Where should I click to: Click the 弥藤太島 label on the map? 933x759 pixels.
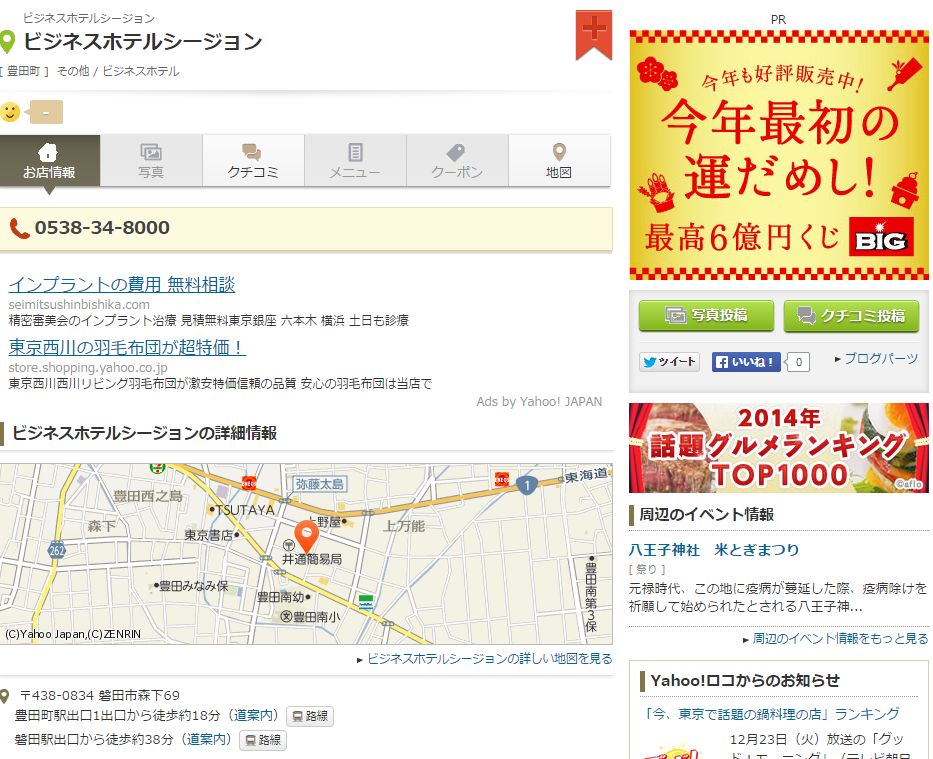tap(320, 484)
